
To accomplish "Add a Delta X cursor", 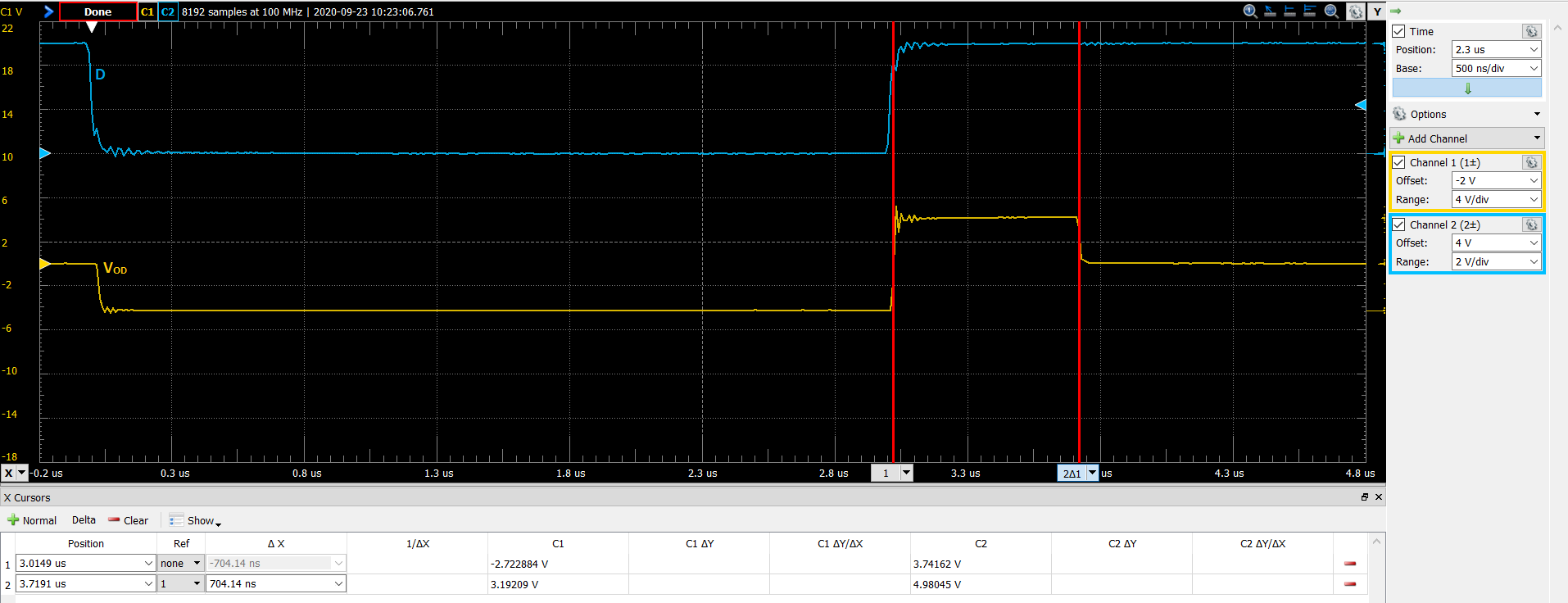I will pos(84,520).
